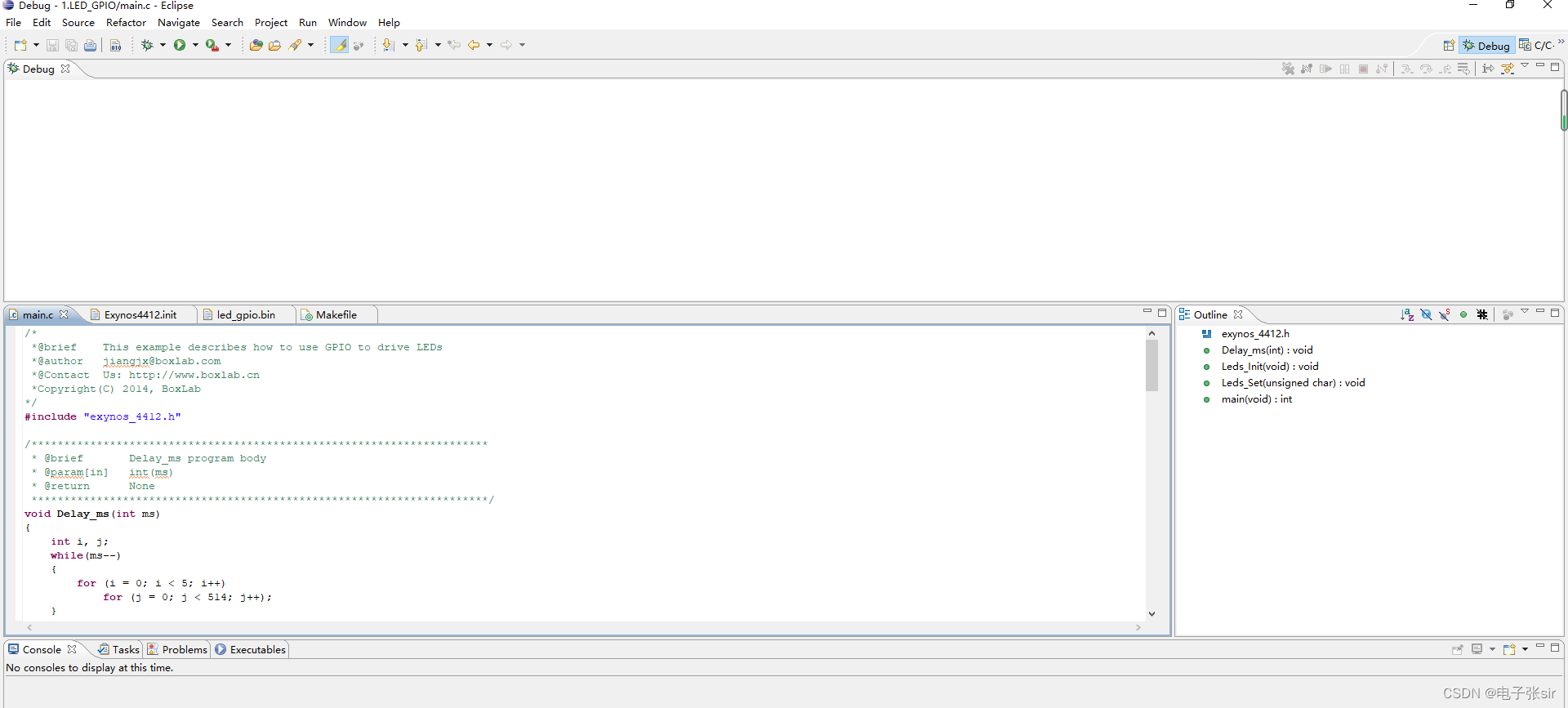This screenshot has width=1568, height=708.
Task: Click the Suspend pause icon
Action: [x=1344, y=69]
